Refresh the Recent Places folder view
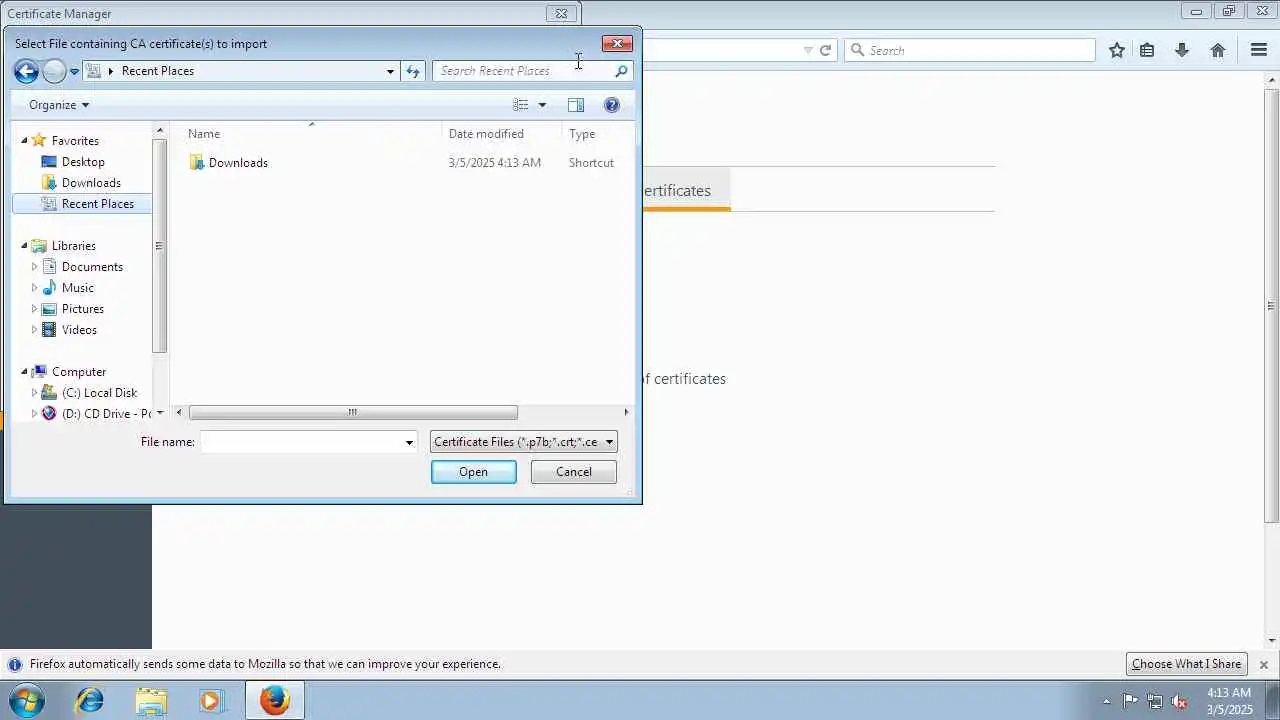This screenshot has width=1280, height=720. (413, 71)
